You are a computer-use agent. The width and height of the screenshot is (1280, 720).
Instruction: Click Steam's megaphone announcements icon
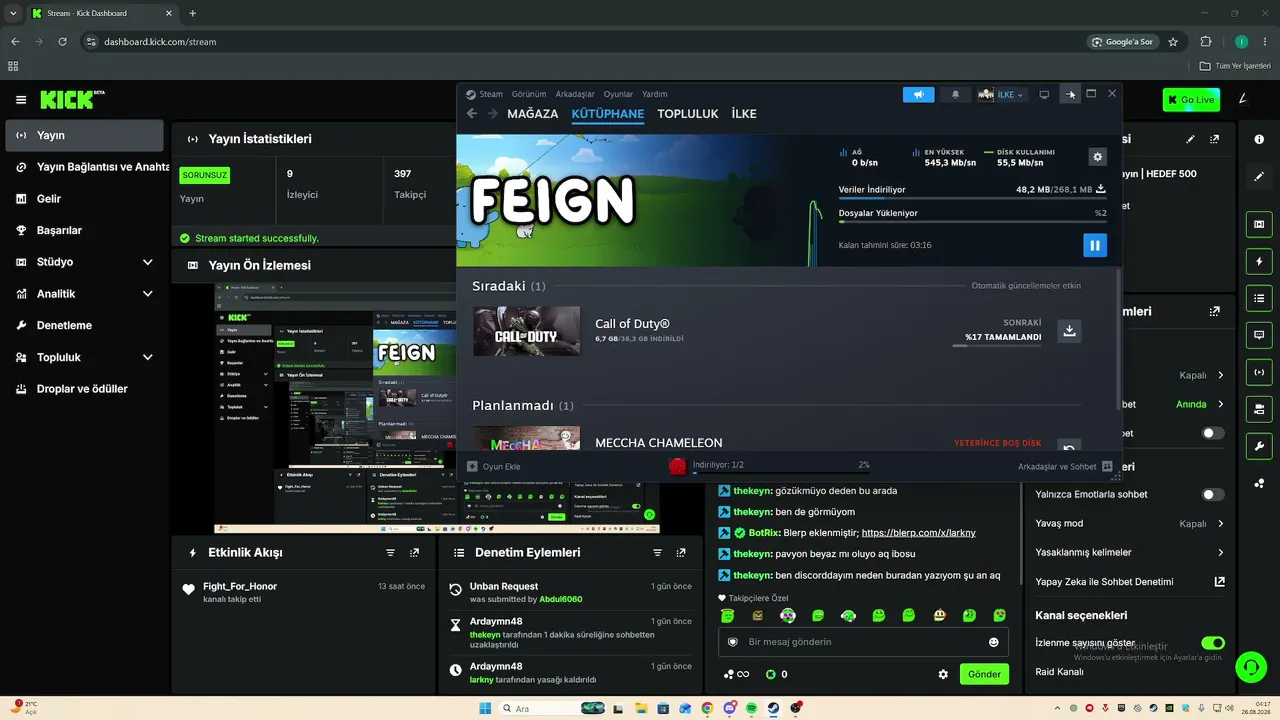(x=918, y=95)
